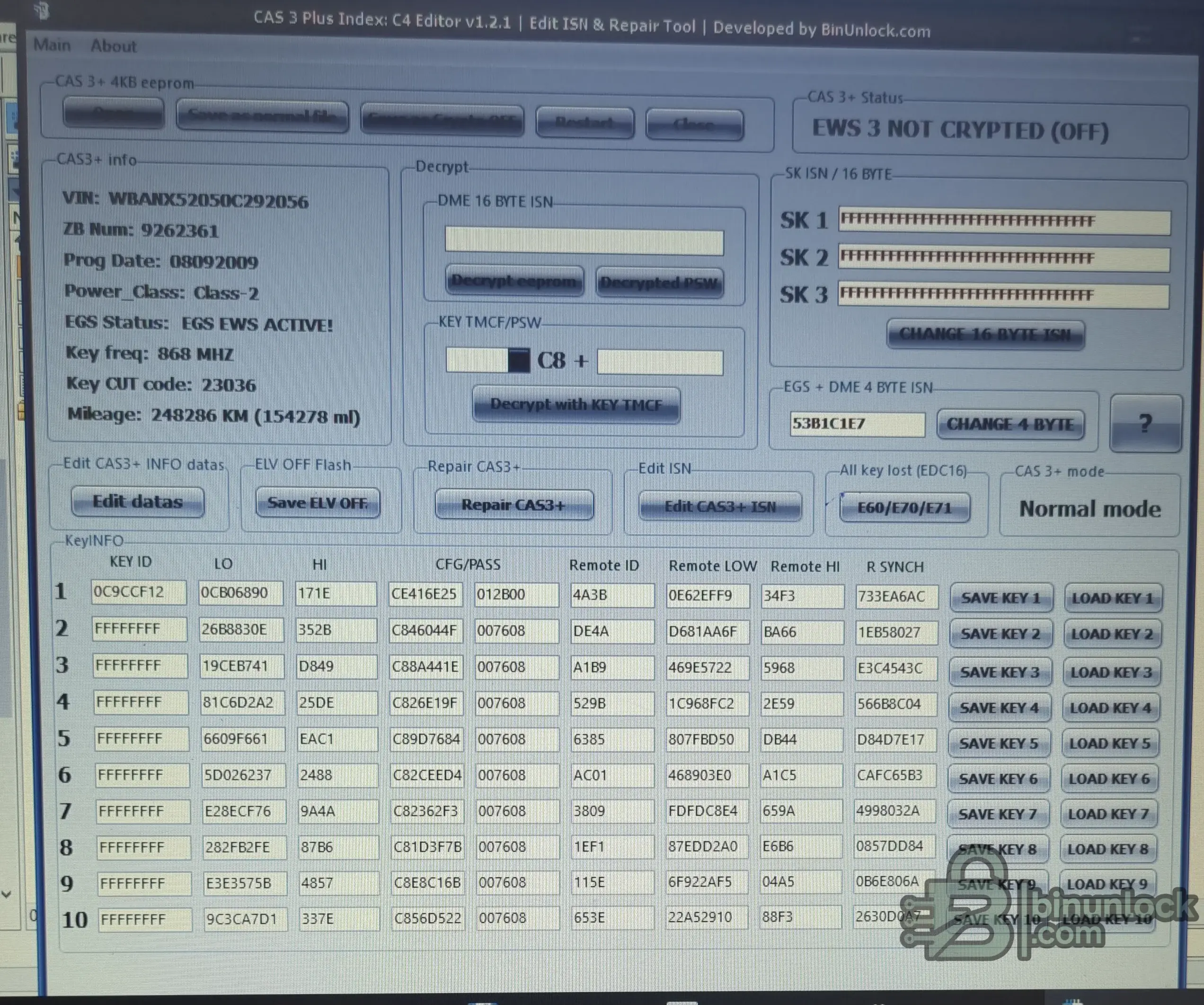Click the LO field 9C3CA7D1
Screen dimensions: 1204x1005
click(x=247, y=919)
